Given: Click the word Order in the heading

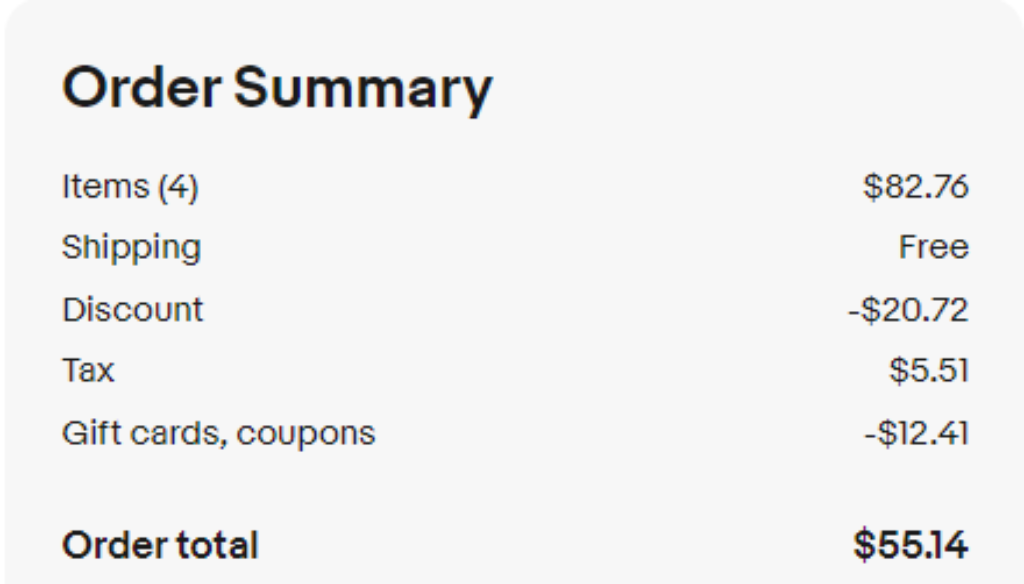Looking at the screenshot, I should (142, 88).
